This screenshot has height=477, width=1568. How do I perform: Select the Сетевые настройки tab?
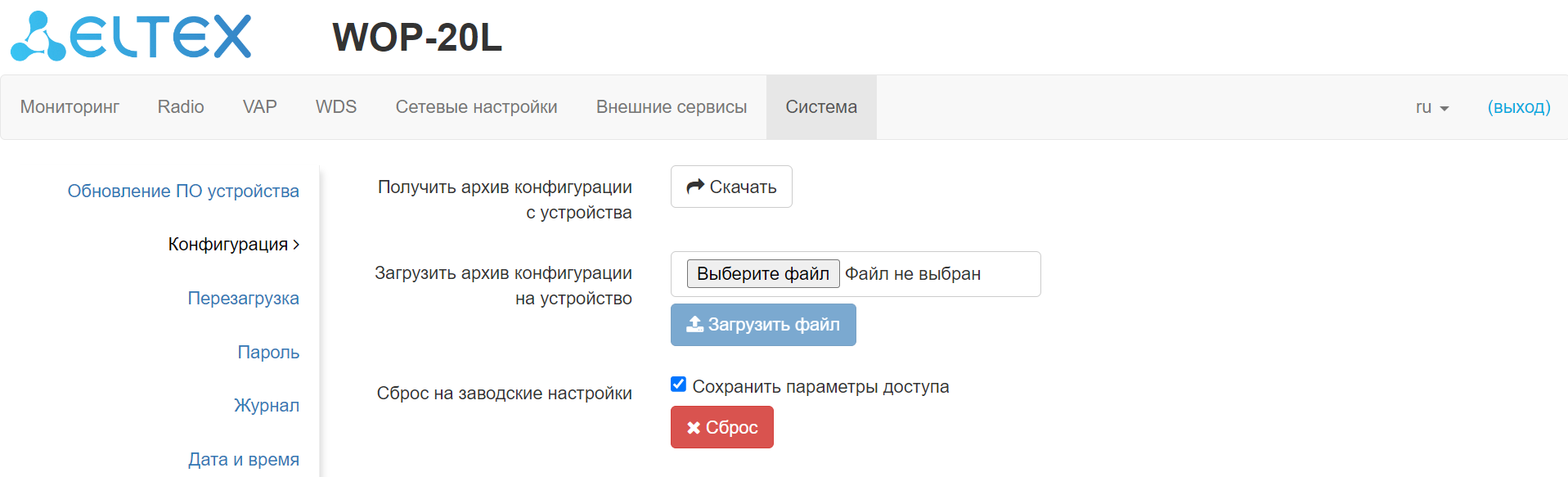(476, 107)
